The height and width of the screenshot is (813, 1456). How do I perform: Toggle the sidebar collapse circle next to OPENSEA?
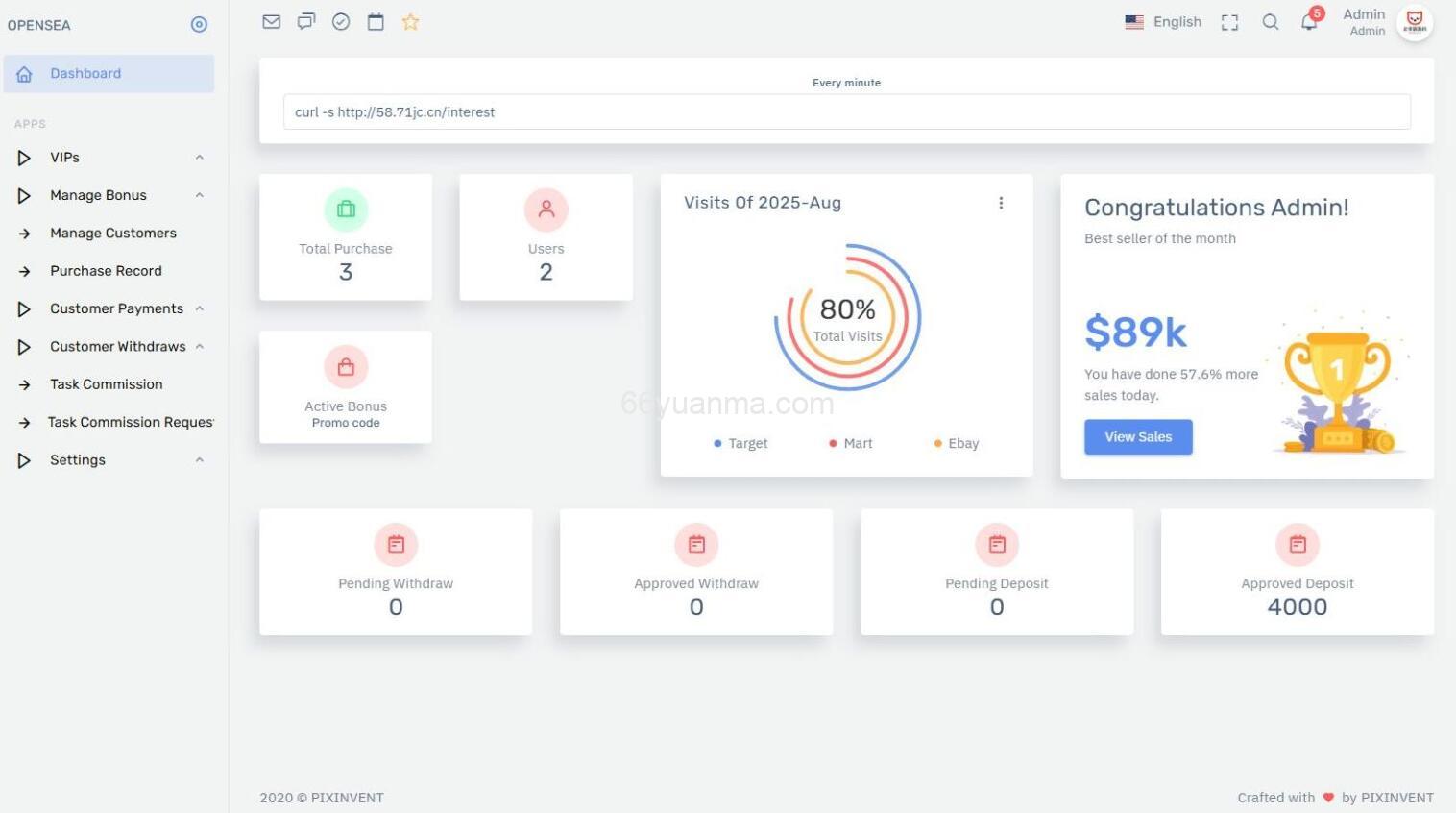point(199,25)
